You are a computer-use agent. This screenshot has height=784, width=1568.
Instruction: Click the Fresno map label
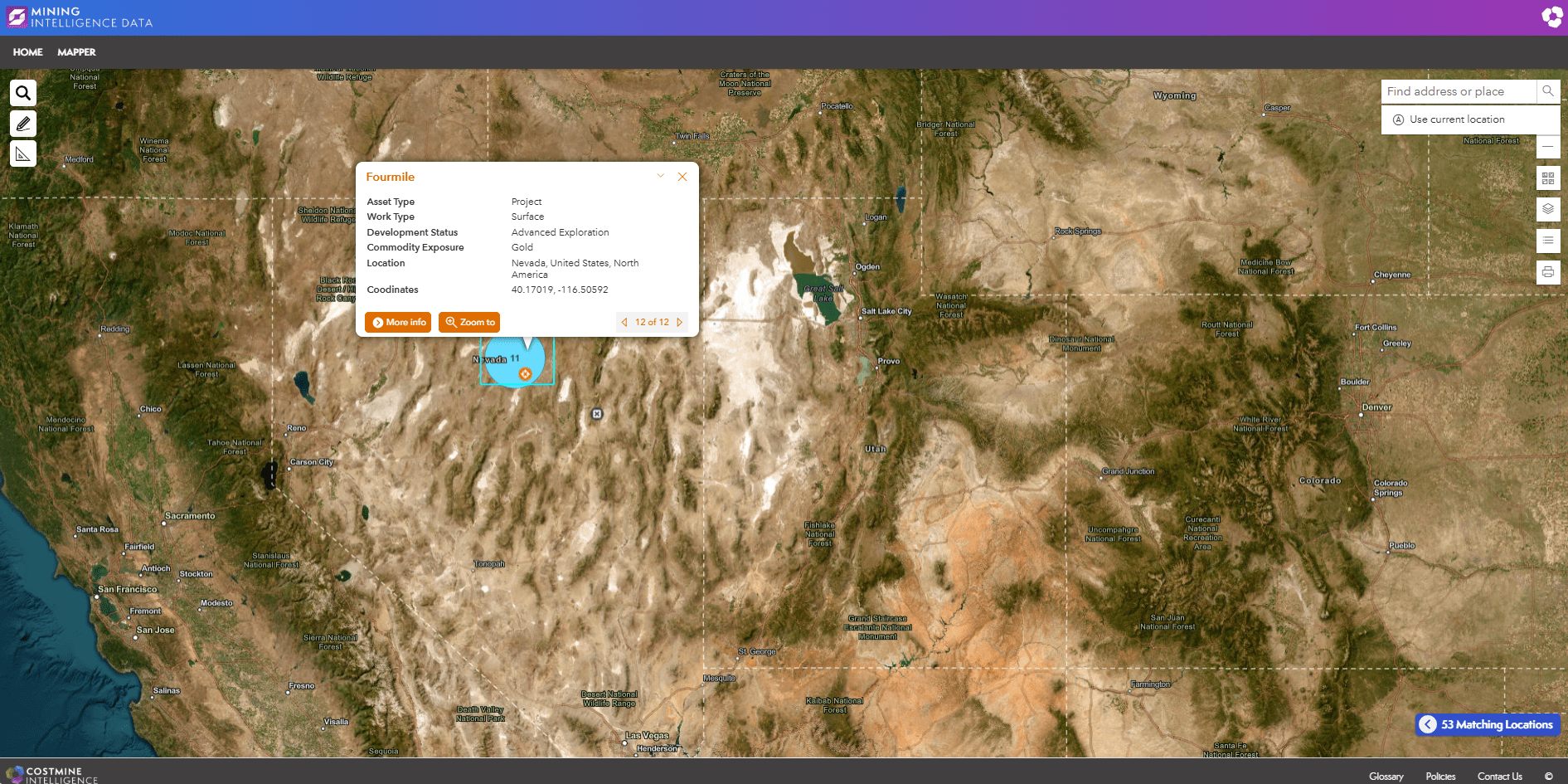click(302, 685)
